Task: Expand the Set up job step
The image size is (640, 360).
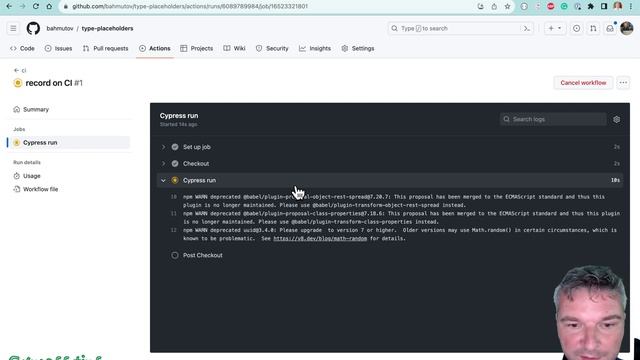Action: click(390, 147)
